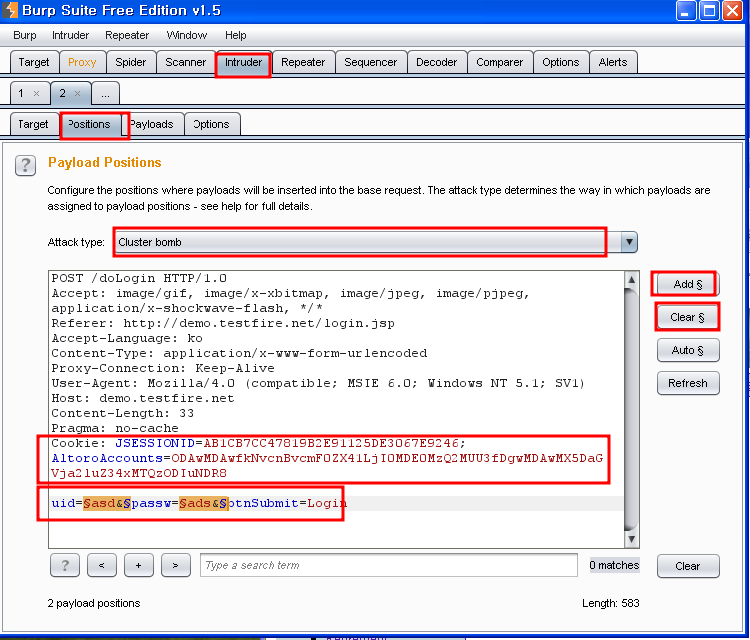Click the Burp Suite title bar logo
This screenshot has width=750, height=640.
(x=10, y=10)
